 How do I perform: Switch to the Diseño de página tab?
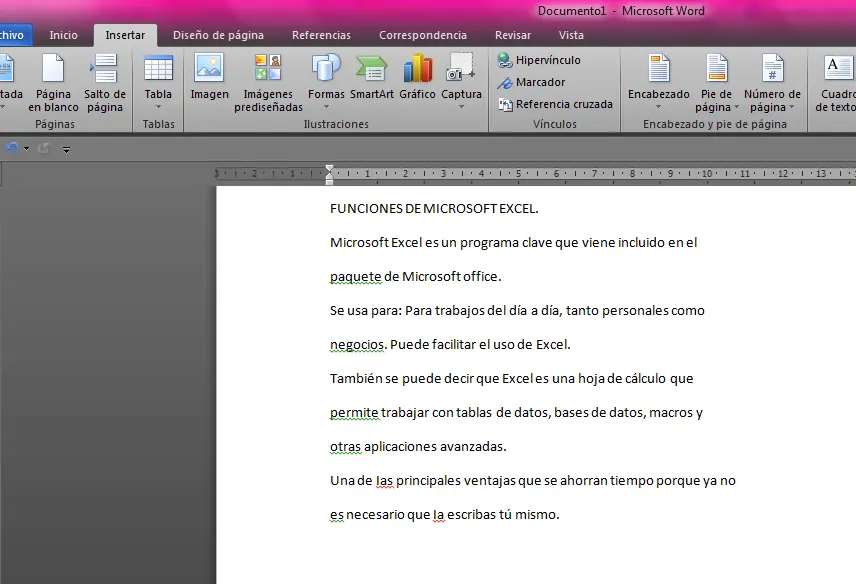(218, 35)
